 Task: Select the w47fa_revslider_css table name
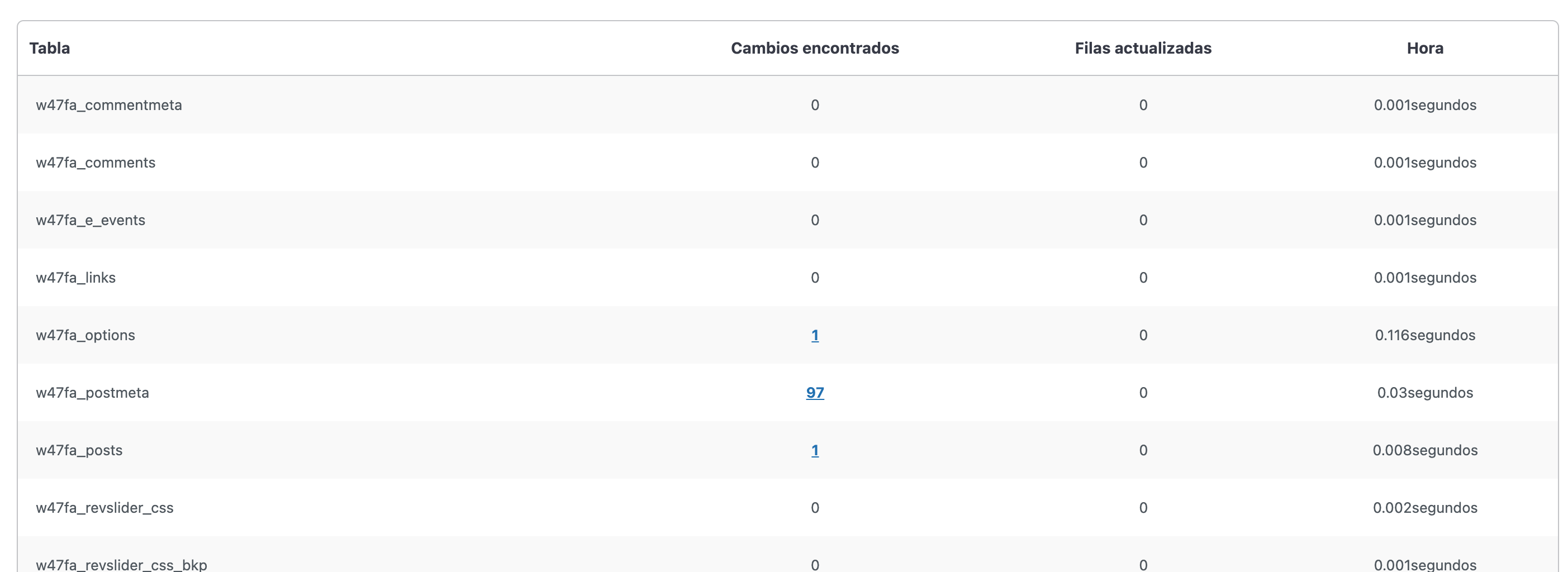pyautogui.click(x=104, y=508)
